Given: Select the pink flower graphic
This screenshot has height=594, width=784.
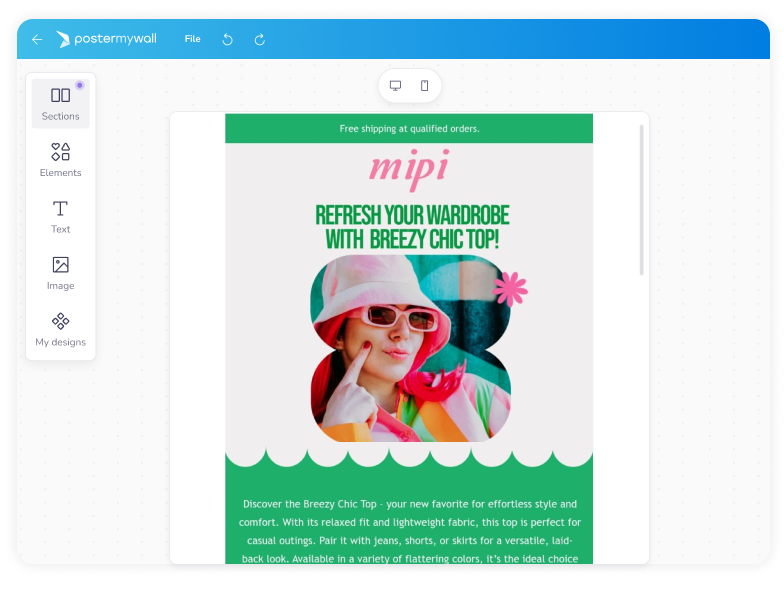Looking at the screenshot, I should click(510, 289).
